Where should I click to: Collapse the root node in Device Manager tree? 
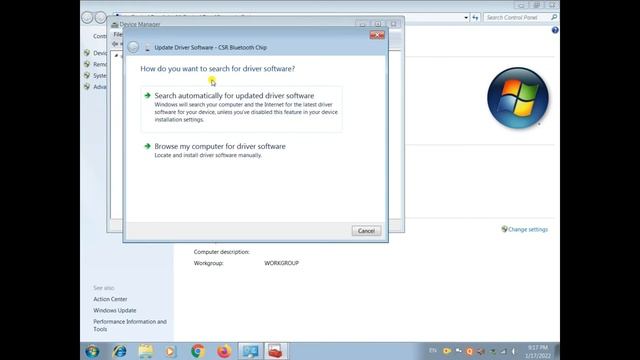click(116, 56)
